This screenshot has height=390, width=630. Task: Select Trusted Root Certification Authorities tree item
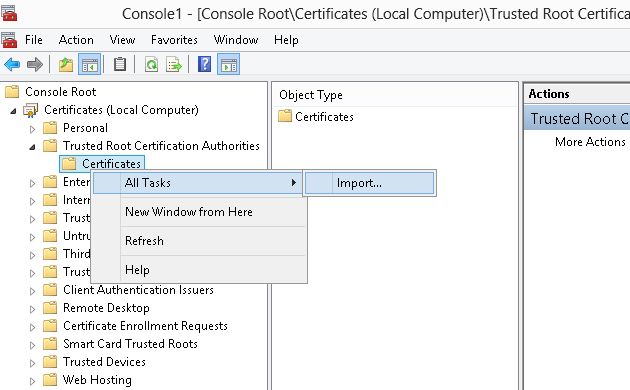(x=161, y=146)
